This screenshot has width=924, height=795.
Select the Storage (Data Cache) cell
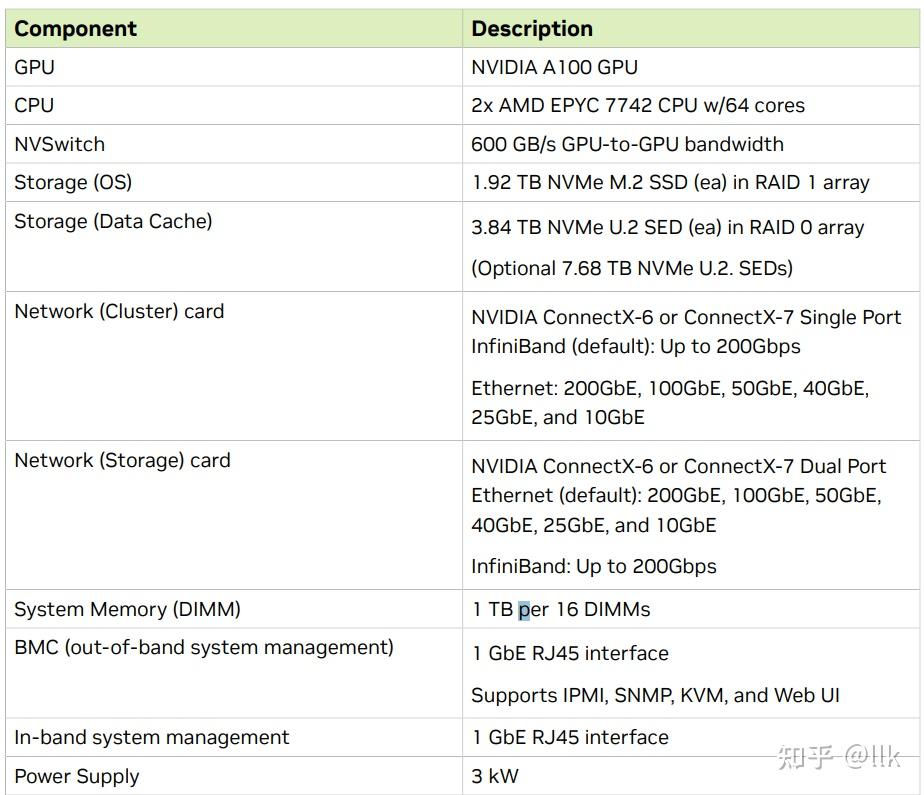click(x=234, y=246)
